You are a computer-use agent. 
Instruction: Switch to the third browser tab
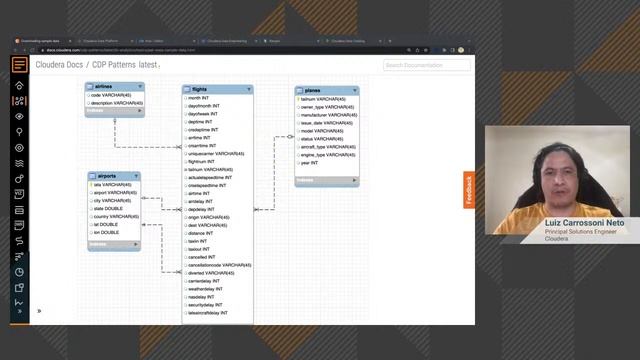pyautogui.click(x=166, y=41)
